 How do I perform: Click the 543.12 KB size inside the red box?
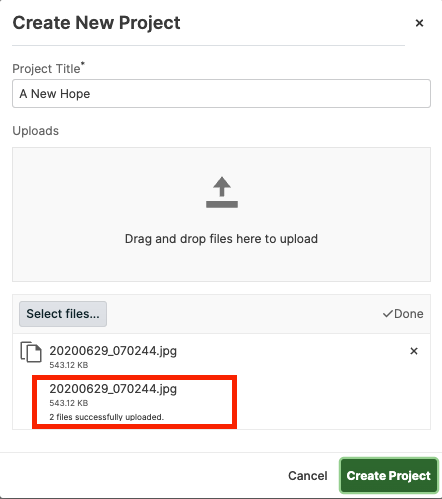coord(69,403)
